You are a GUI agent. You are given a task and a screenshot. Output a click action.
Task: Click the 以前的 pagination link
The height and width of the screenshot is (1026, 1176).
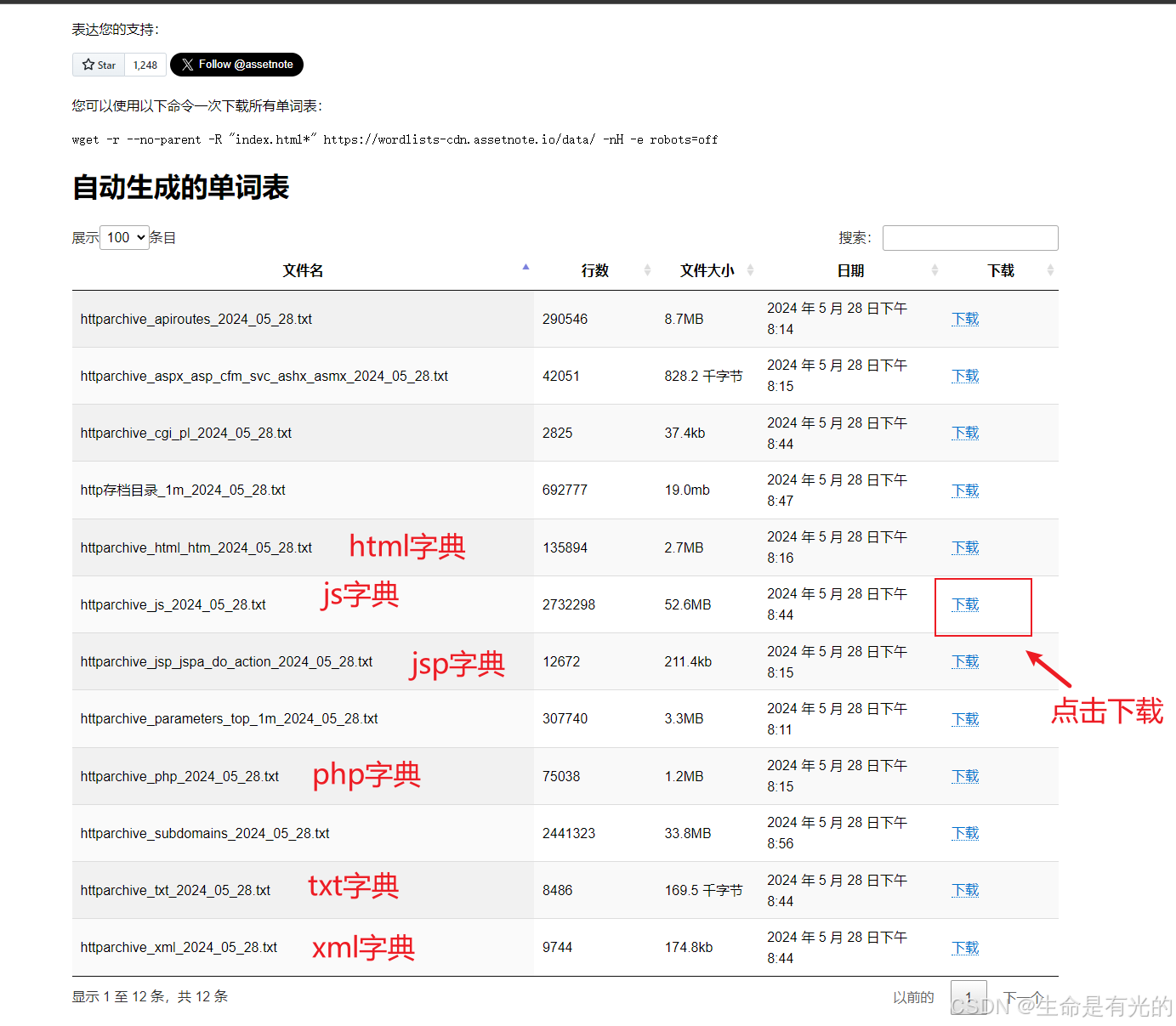pyautogui.click(x=912, y=996)
